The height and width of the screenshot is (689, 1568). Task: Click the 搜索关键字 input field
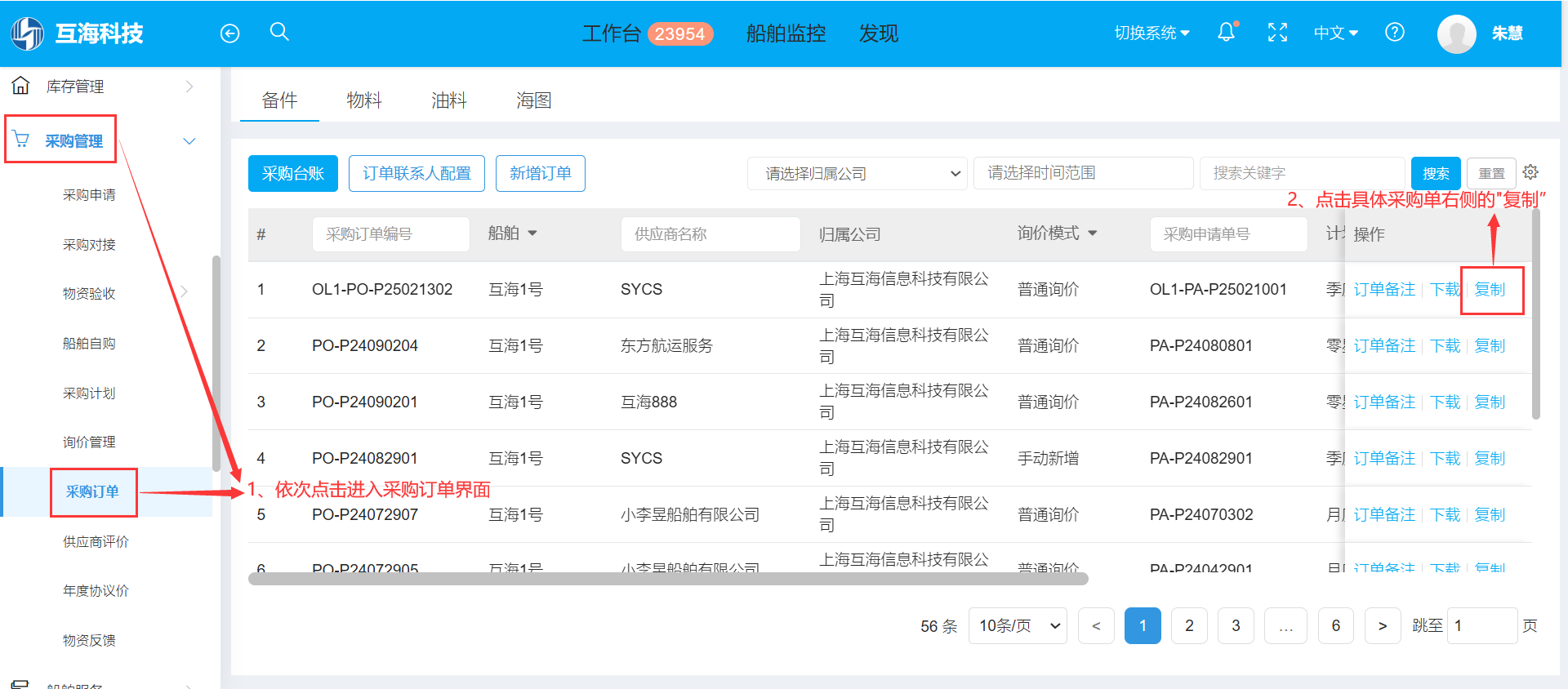pyautogui.click(x=1303, y=173)
